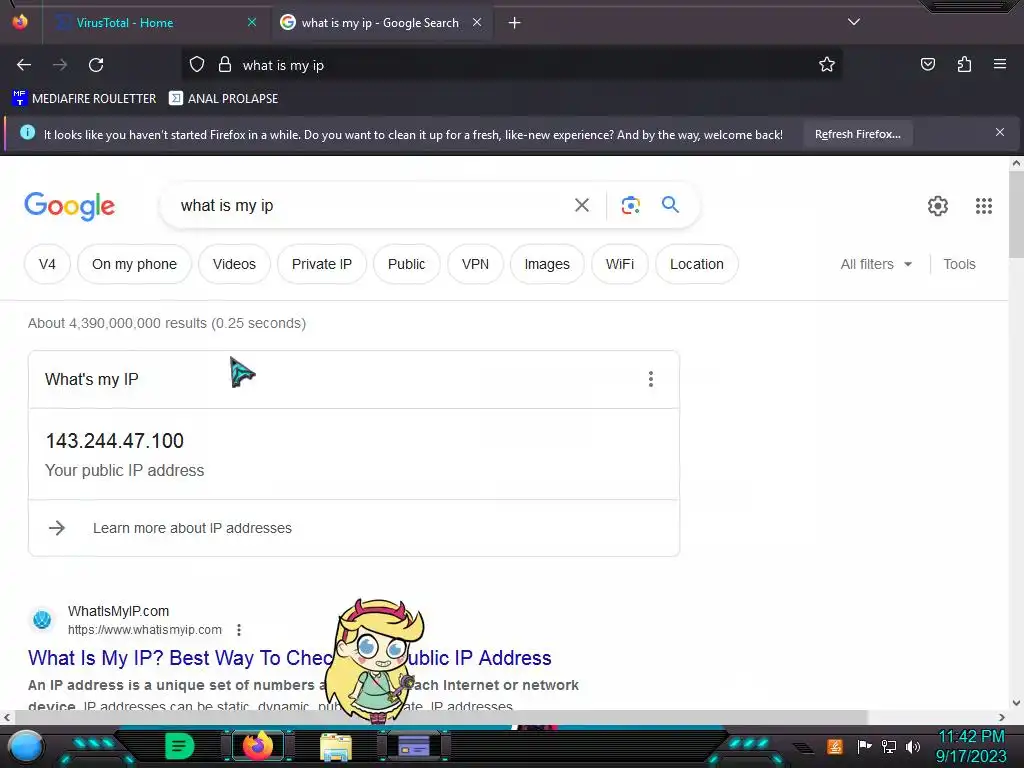Submit search with the magnifier icon
Screen dimensions: 1024x768
[670, 205]
